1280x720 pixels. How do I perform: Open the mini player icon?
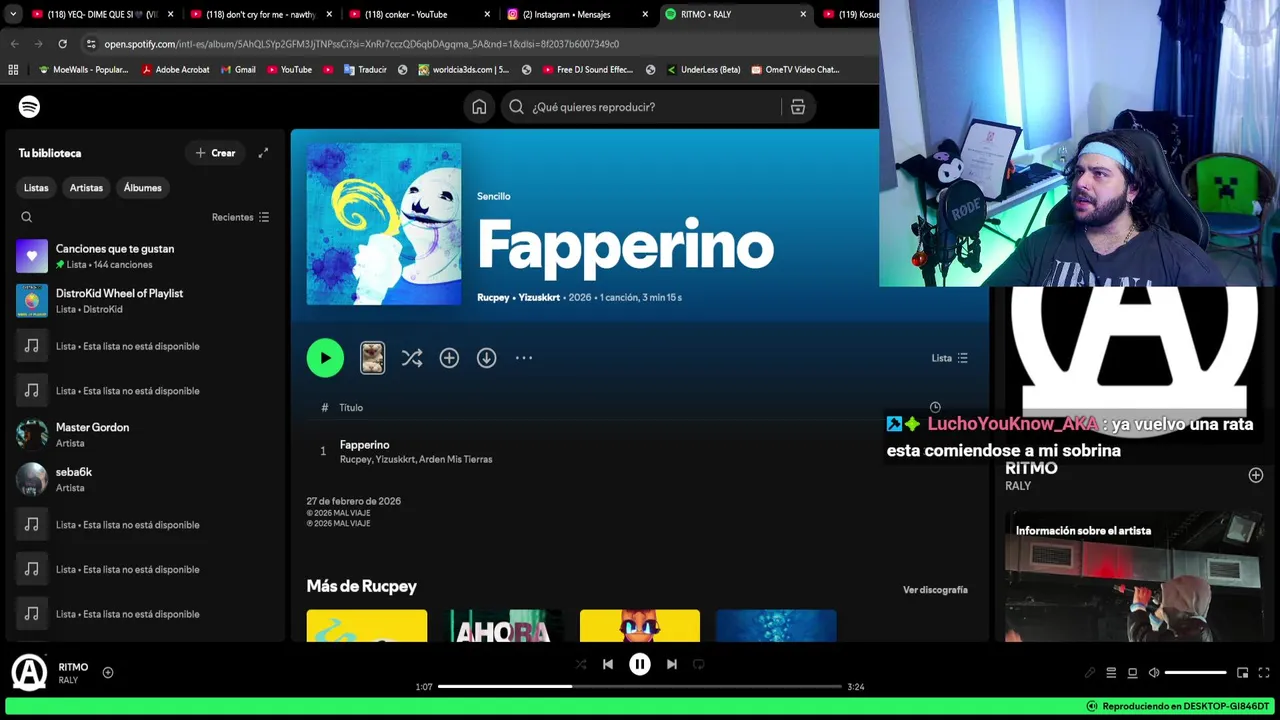[x=1242, y=673]
